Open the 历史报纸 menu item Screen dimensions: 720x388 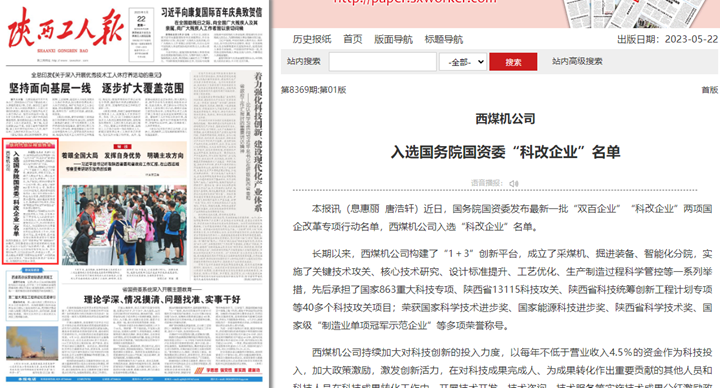[312, 39]
